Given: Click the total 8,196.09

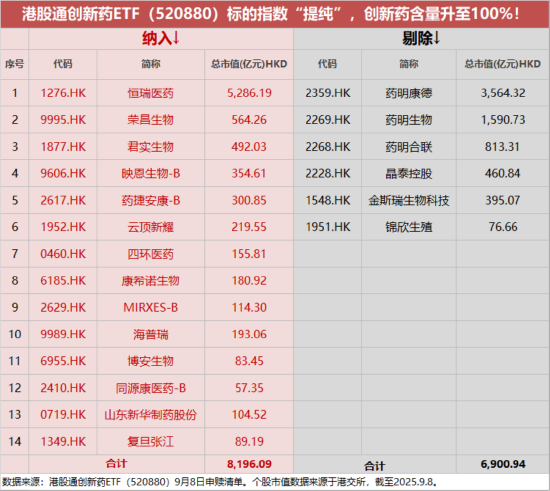Looking at the screenshot, I should click(x=249, y=464).
